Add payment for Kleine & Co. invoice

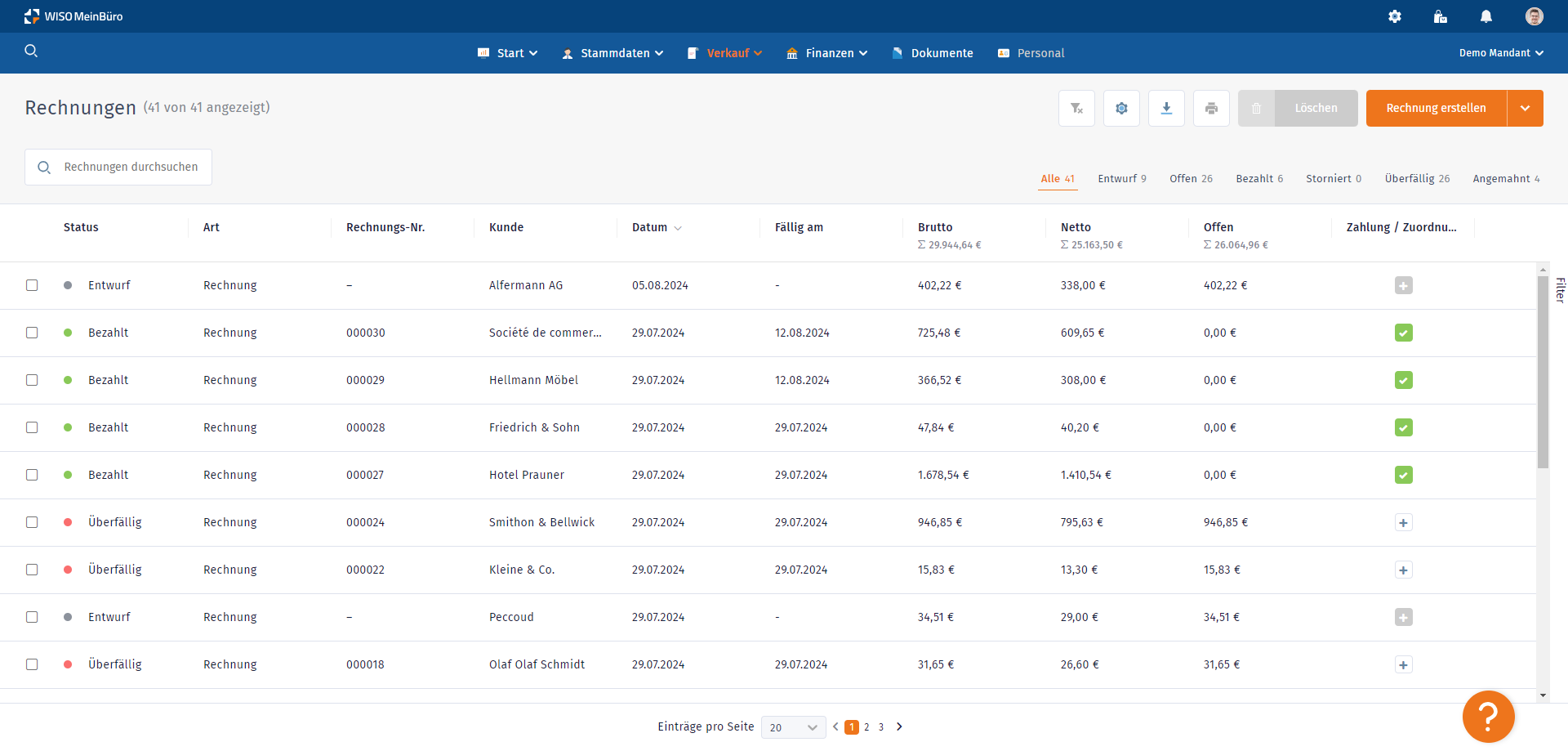tap(1403, 570)
